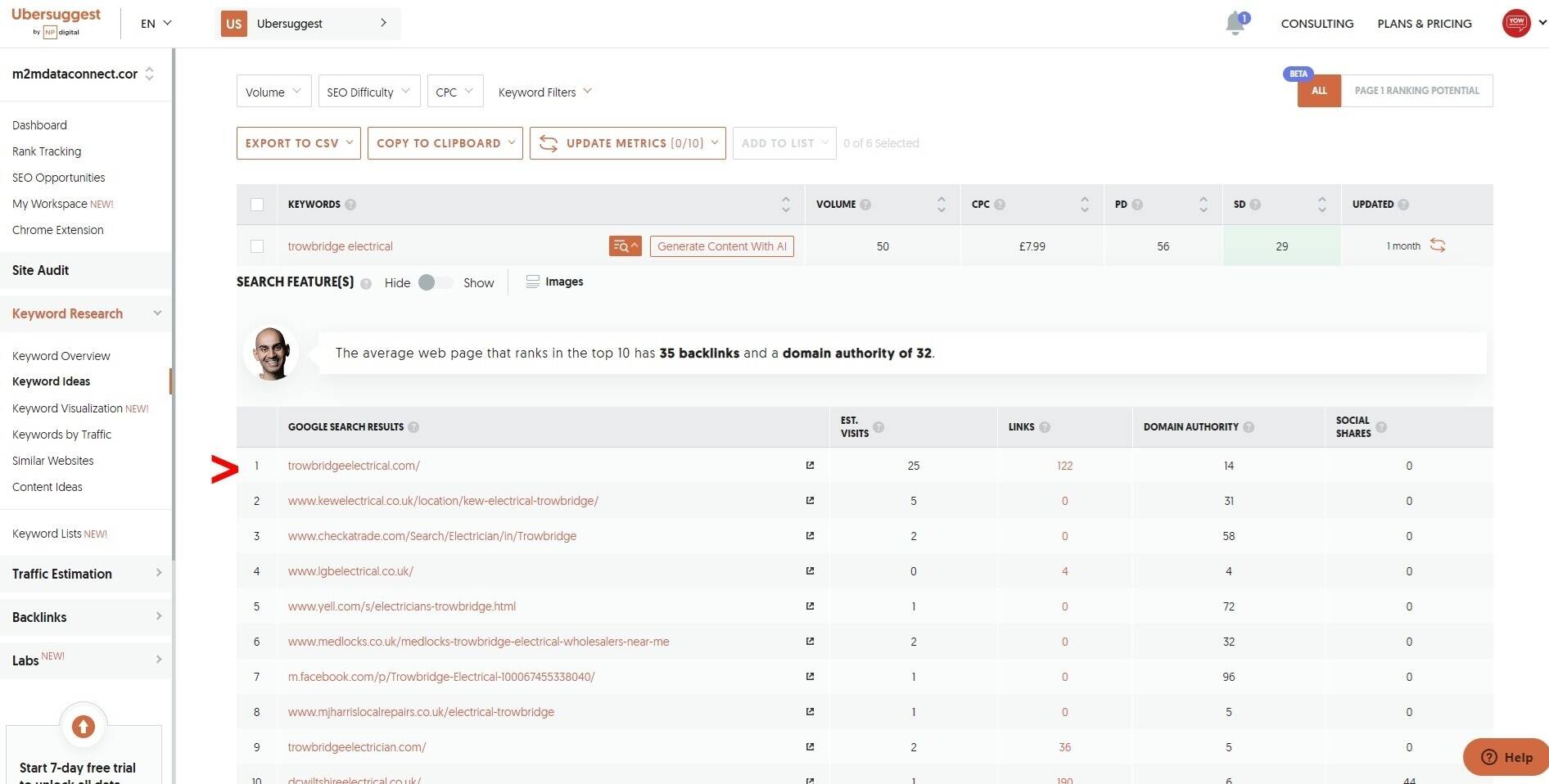The width and height of the screenshot is (1549, 784).
Task: Click the help icon next to Updated header
Action: [1403, 205]
